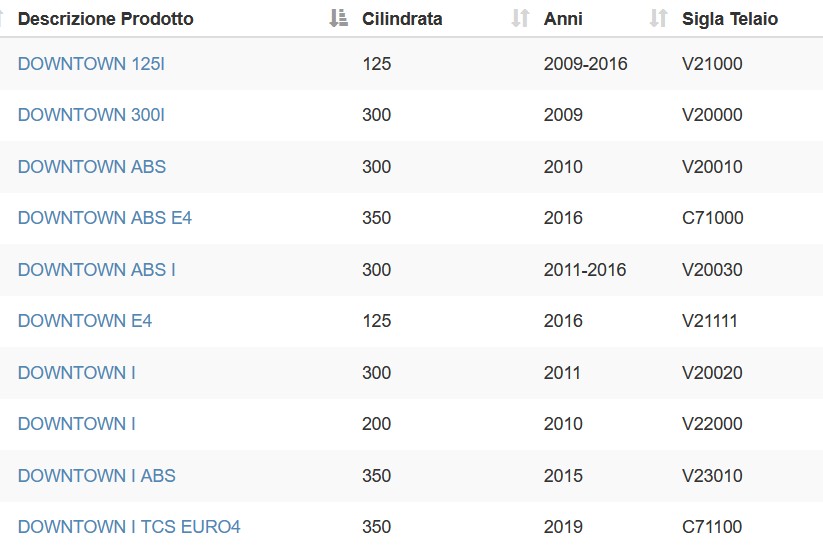This screenshot has height=546, width=823.
Task: Select the row with years 2011-2016
Action: [412, 269]
